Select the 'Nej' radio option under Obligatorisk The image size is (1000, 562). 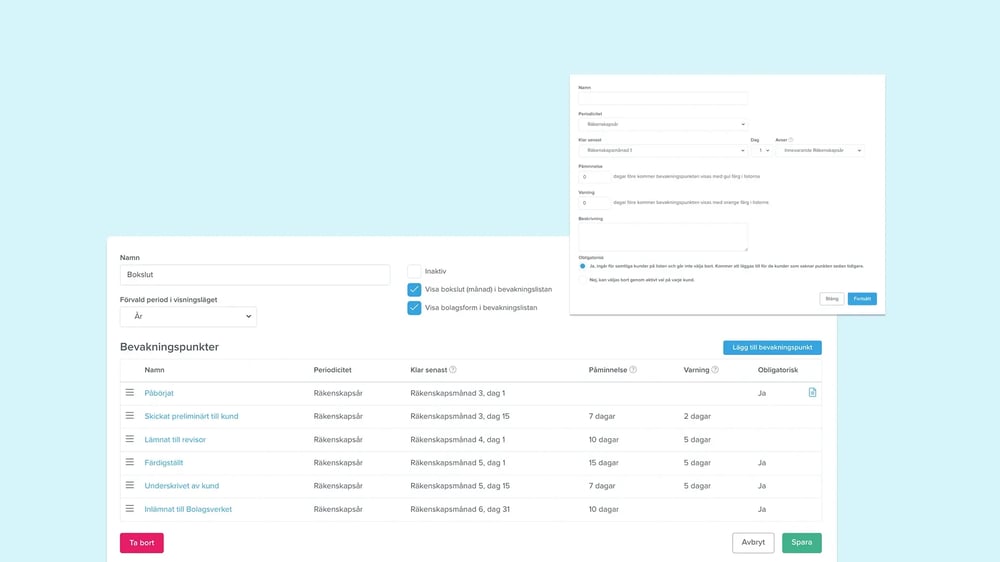tap(583, 280)
